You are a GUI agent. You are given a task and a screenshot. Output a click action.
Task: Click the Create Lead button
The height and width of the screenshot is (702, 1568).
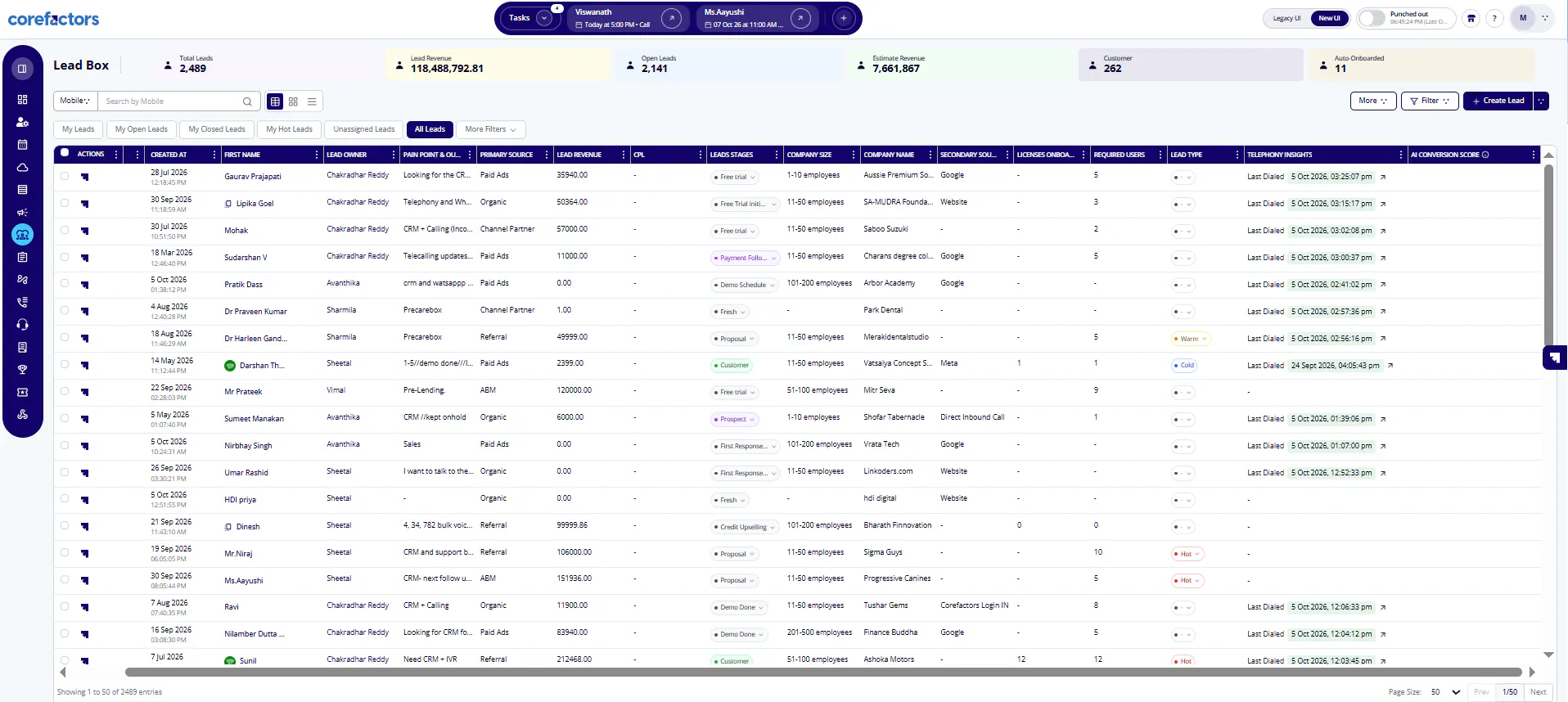coord(1498,101)
